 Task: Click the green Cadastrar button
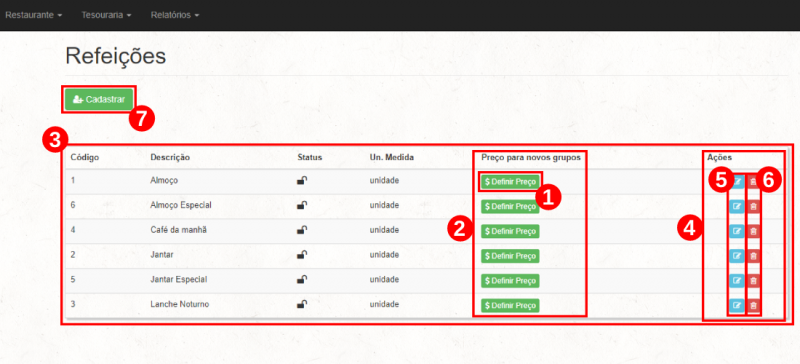coord(99,100)
